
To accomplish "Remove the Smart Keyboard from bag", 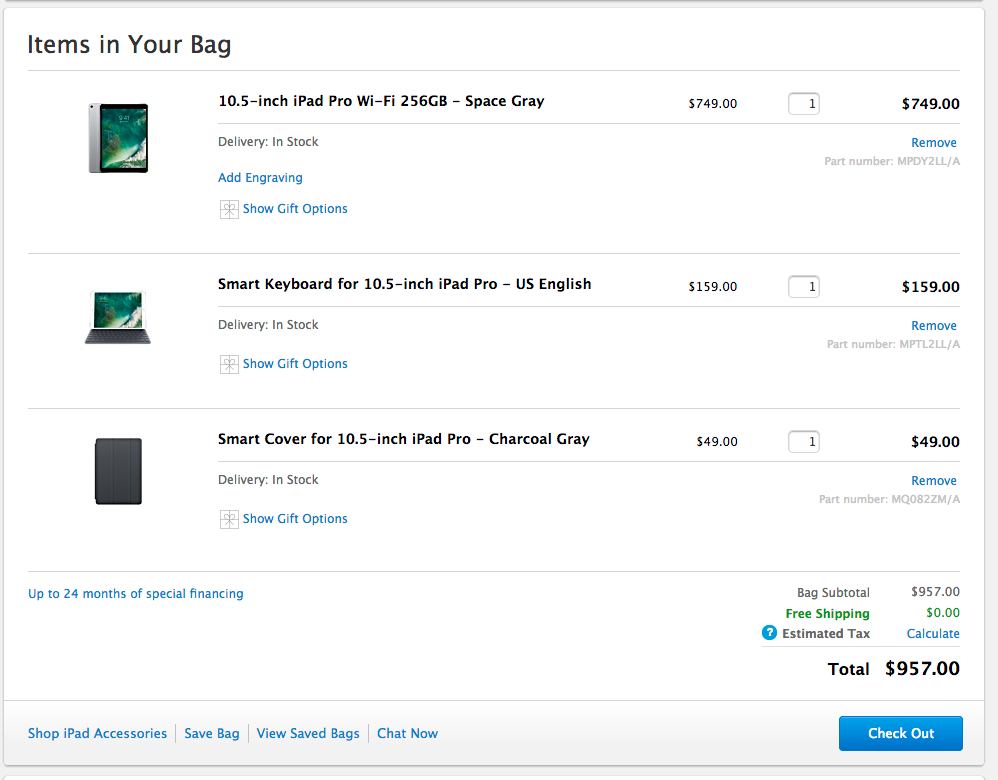I will 934,325.
